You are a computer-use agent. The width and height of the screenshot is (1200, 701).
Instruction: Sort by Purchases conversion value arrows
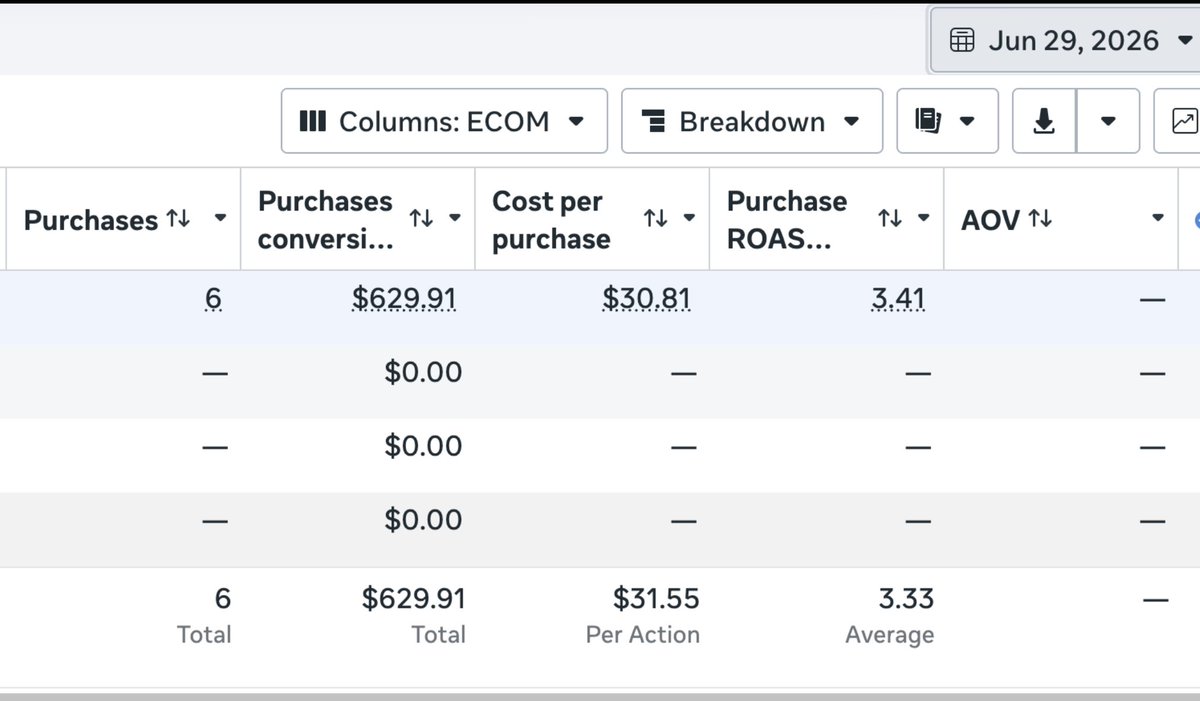click(x=422, y=218)
